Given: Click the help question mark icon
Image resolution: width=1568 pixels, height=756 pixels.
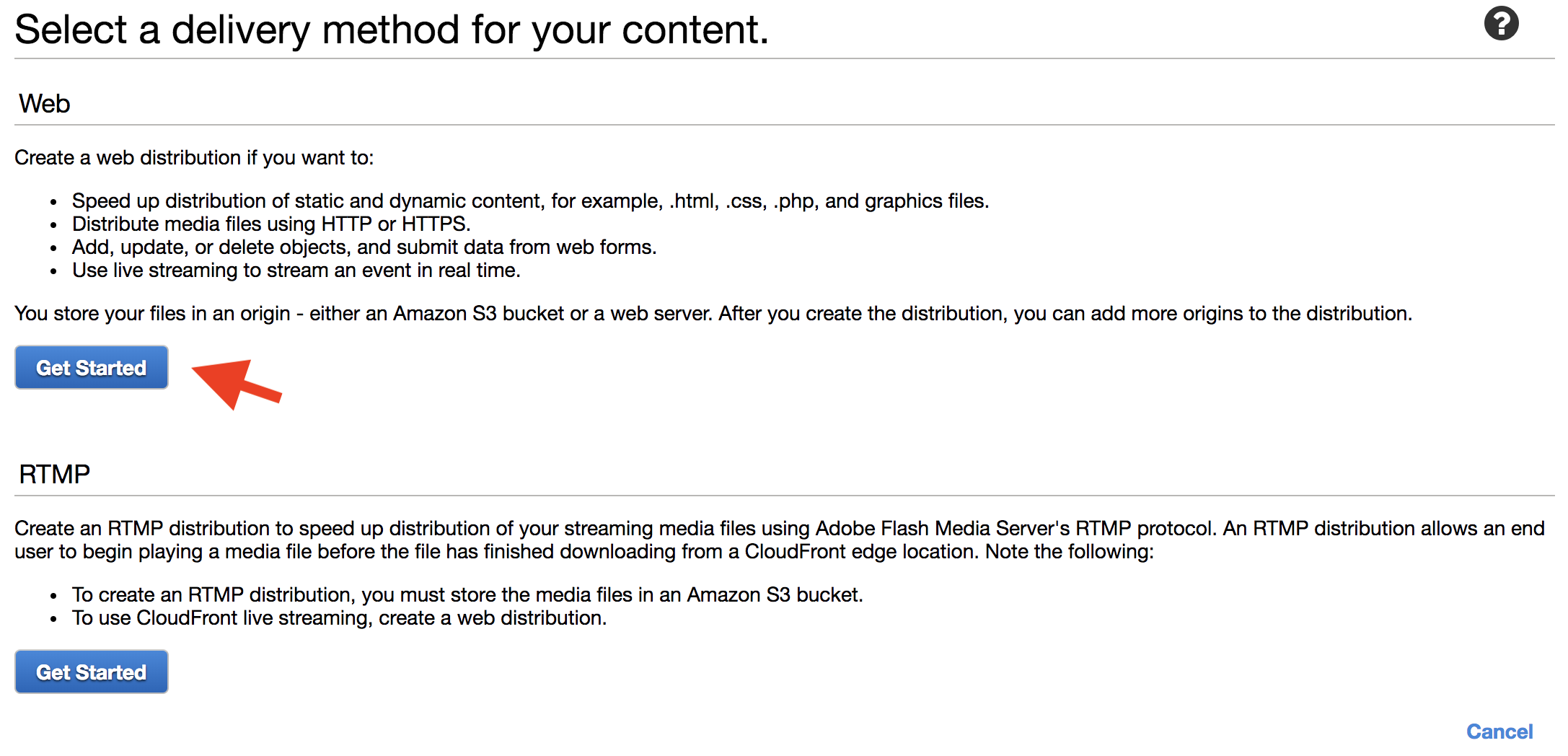Looking at the screenshot, I should [x=1501, y=24].
